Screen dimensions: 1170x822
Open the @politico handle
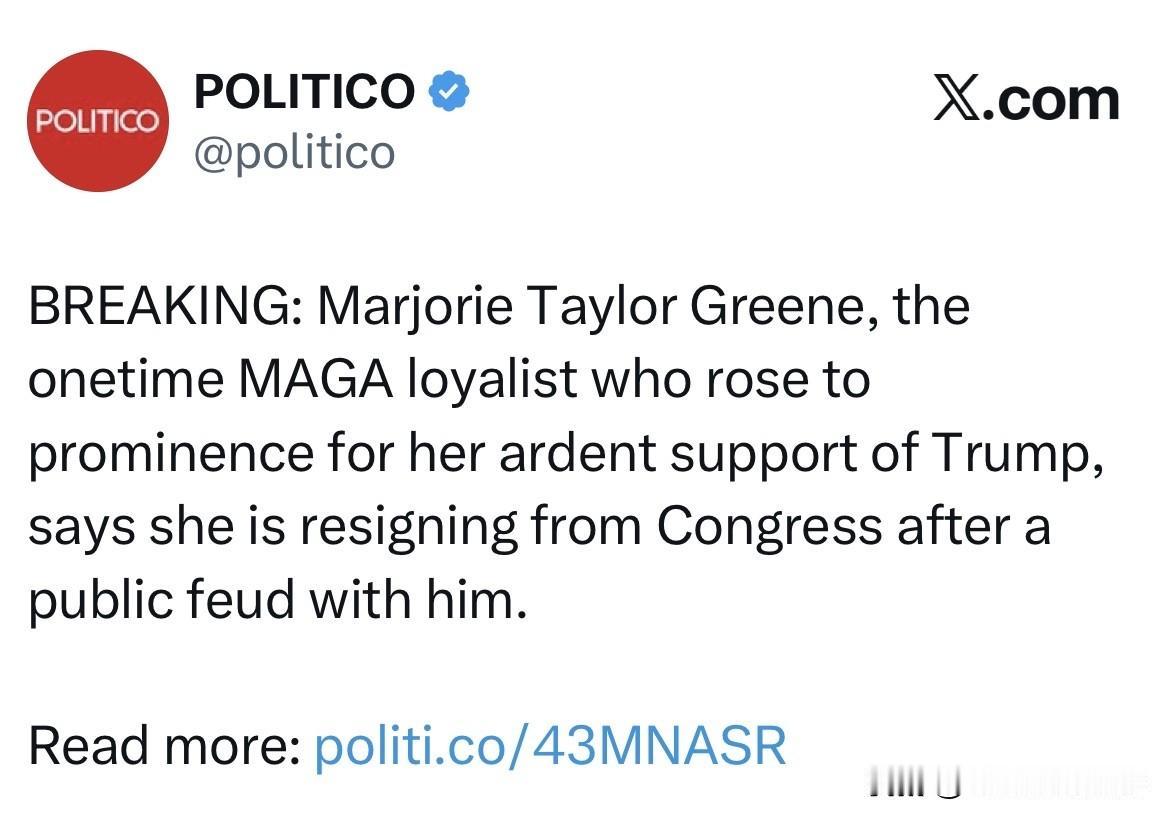(294, 153)
